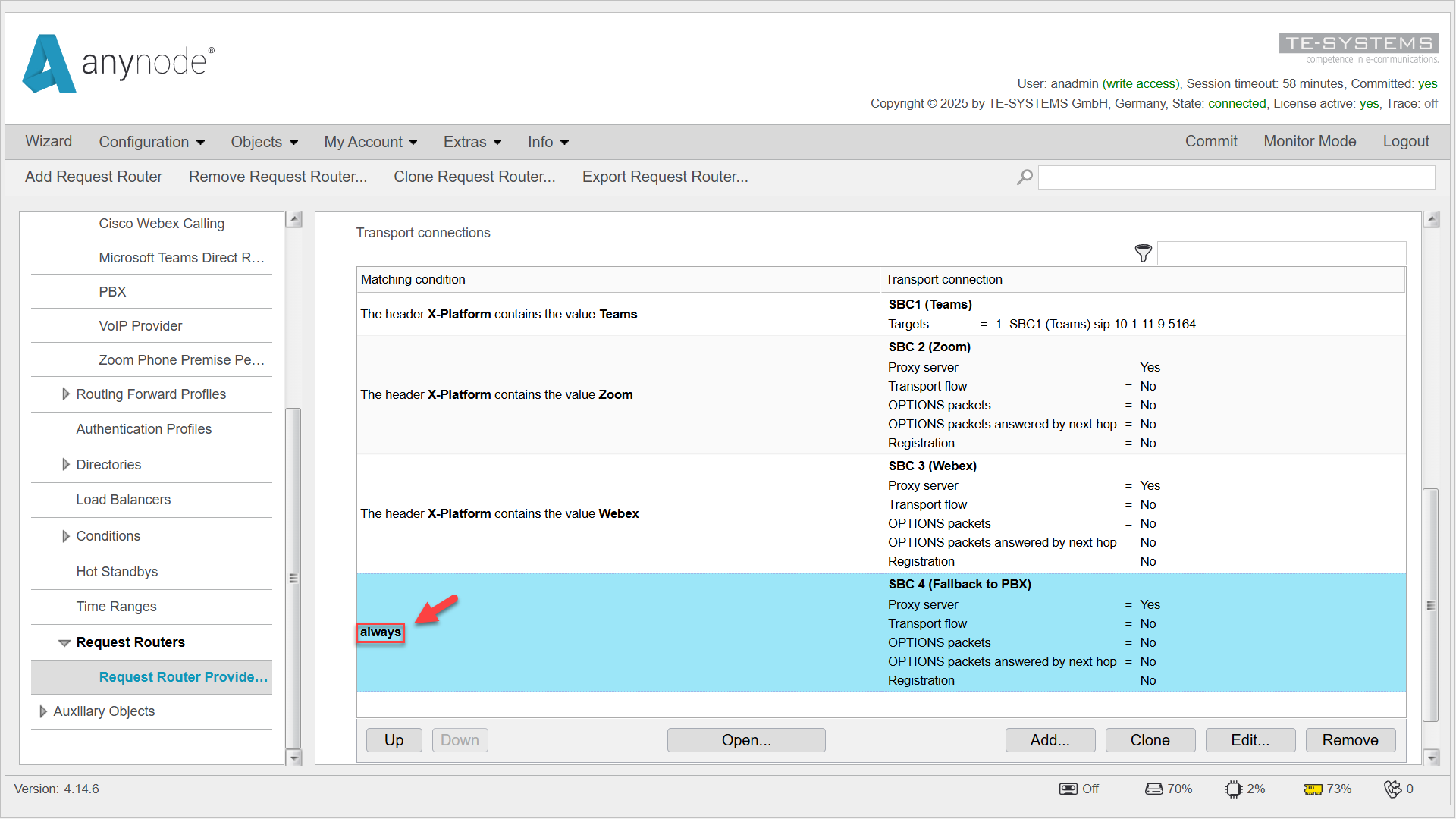Click Add Request Router
The image size is (1456, 819).
[x=93, y=177]
